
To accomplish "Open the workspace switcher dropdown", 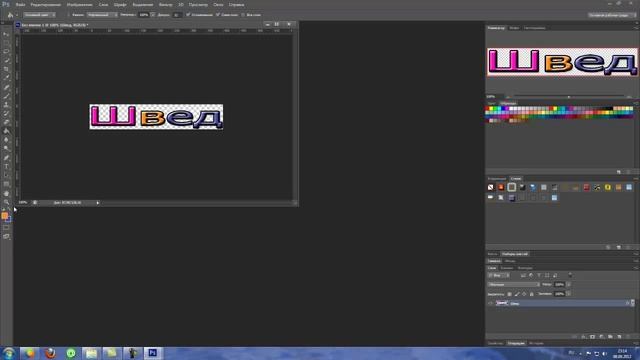I will point(612,15).
